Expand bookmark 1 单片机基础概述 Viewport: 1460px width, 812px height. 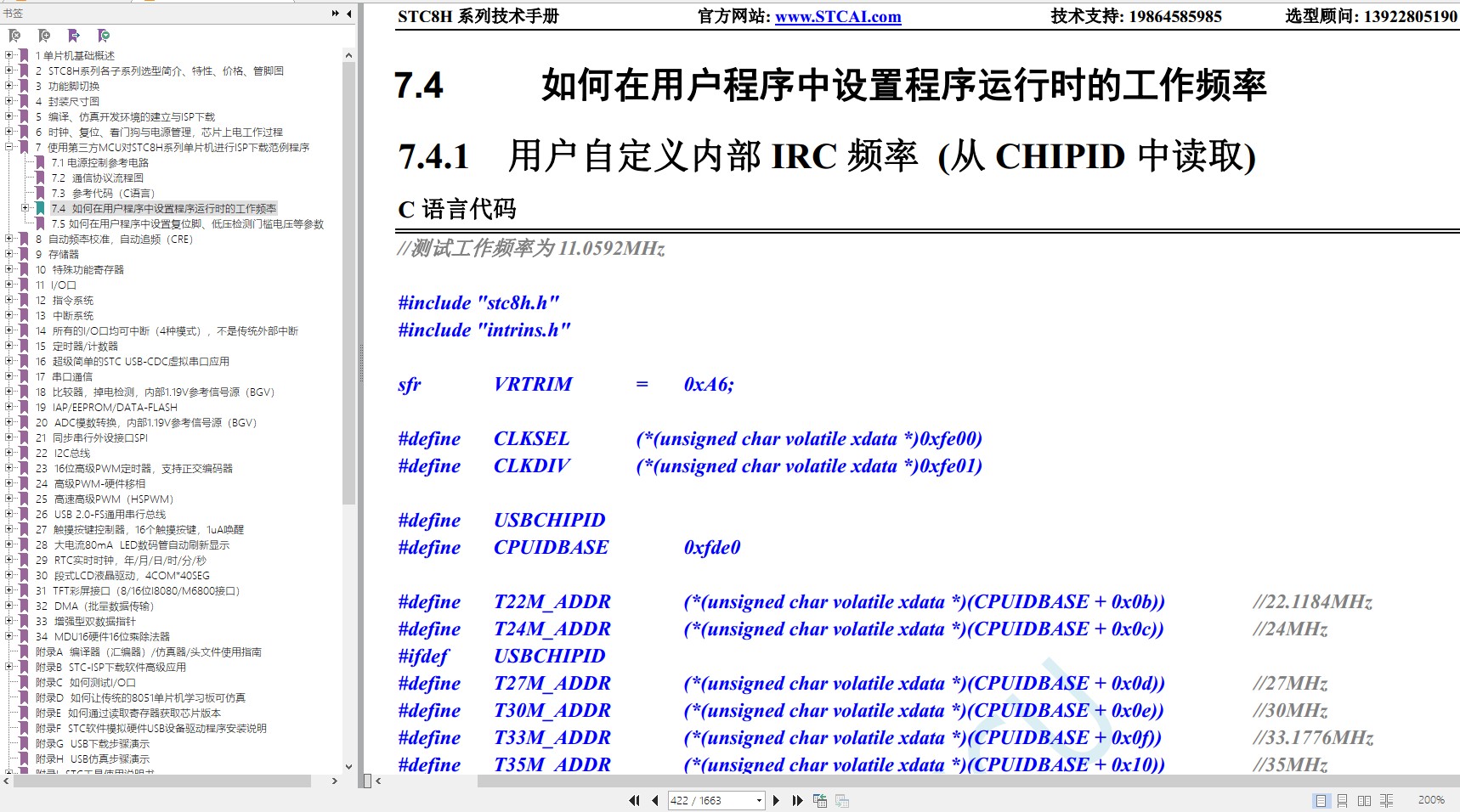pyautogui.click(x=9, y=55)
